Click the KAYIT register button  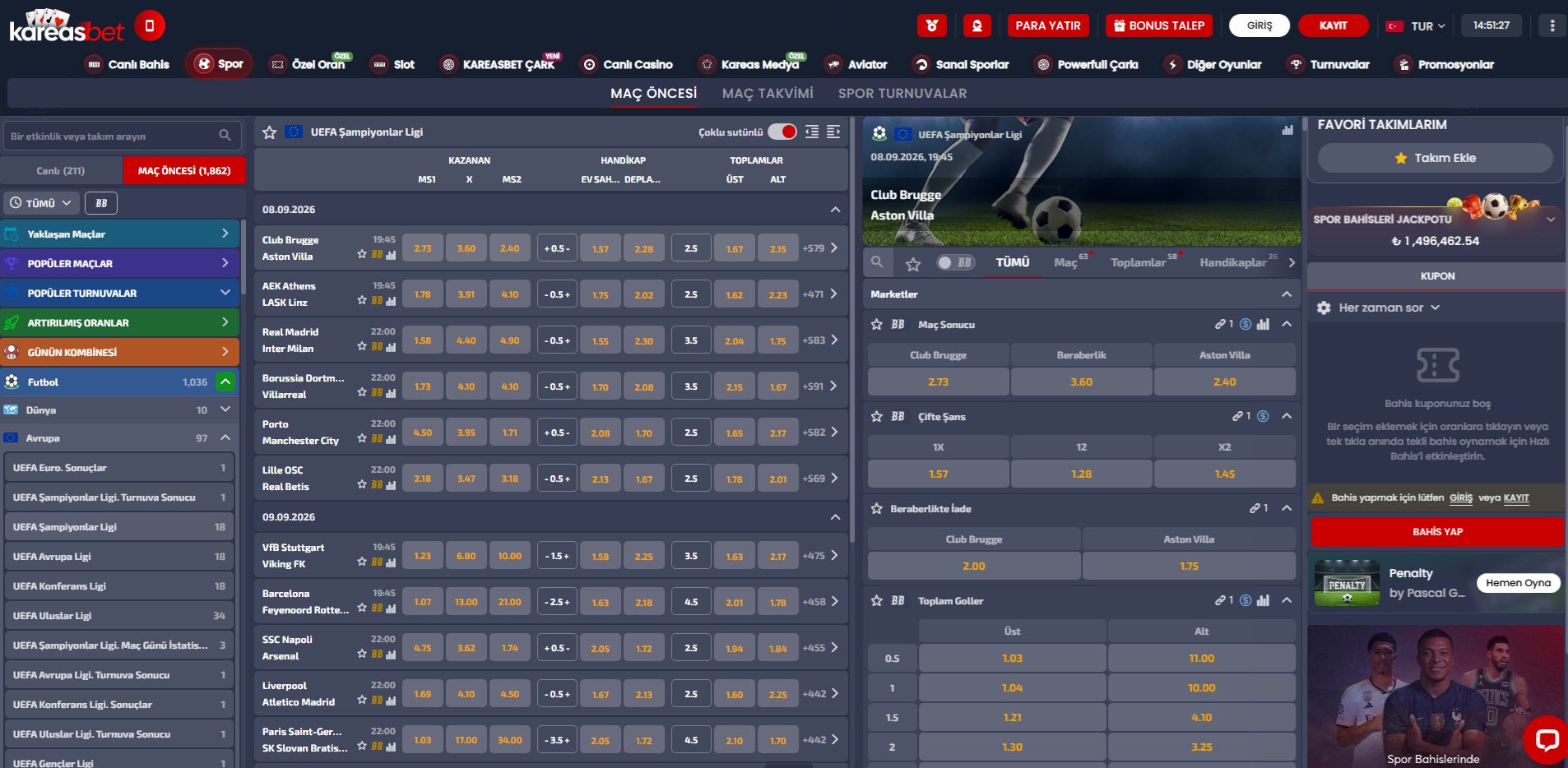click(1334, 25)
